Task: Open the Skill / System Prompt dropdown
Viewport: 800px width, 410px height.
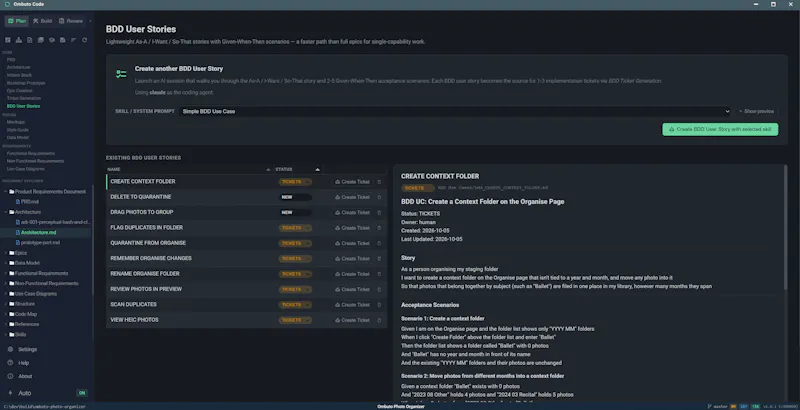Action: pos(455,111)
